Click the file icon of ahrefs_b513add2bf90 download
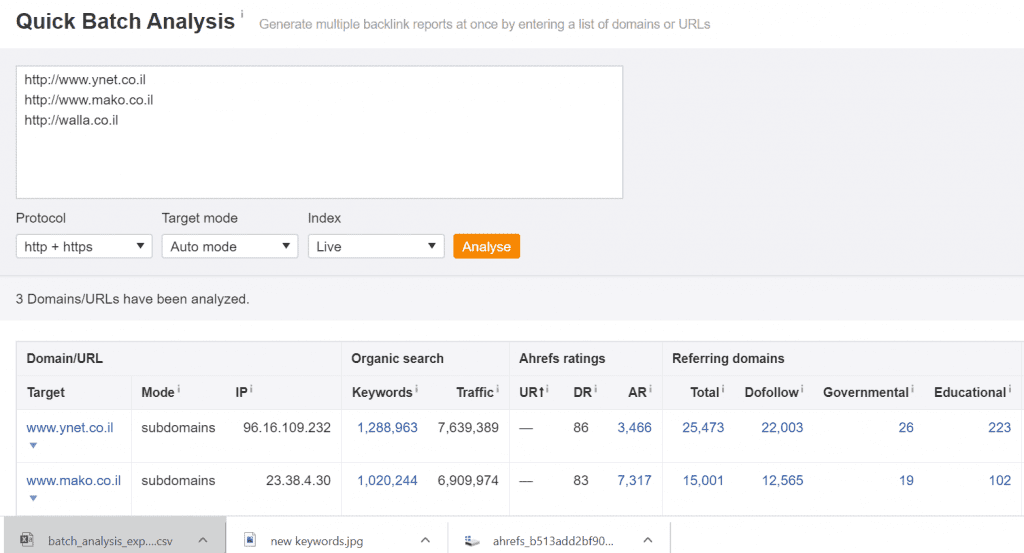 [472, 540]
